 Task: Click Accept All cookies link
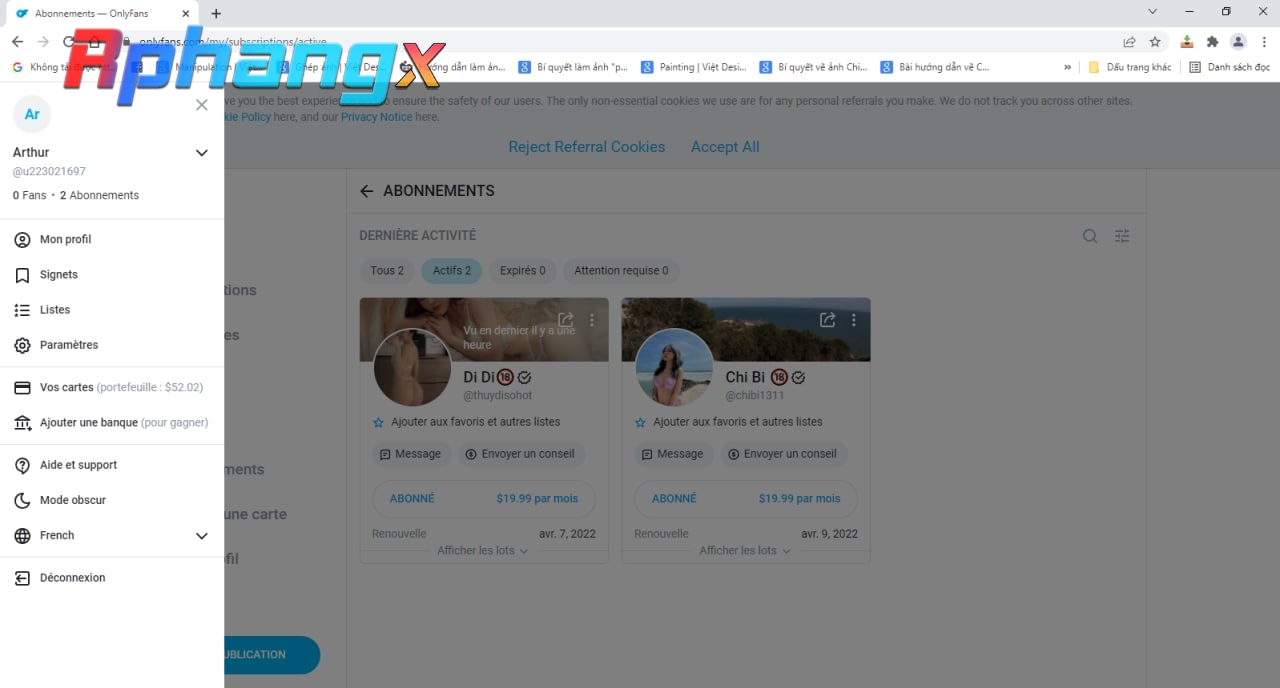pyautogui.click(x=725, y=147)
